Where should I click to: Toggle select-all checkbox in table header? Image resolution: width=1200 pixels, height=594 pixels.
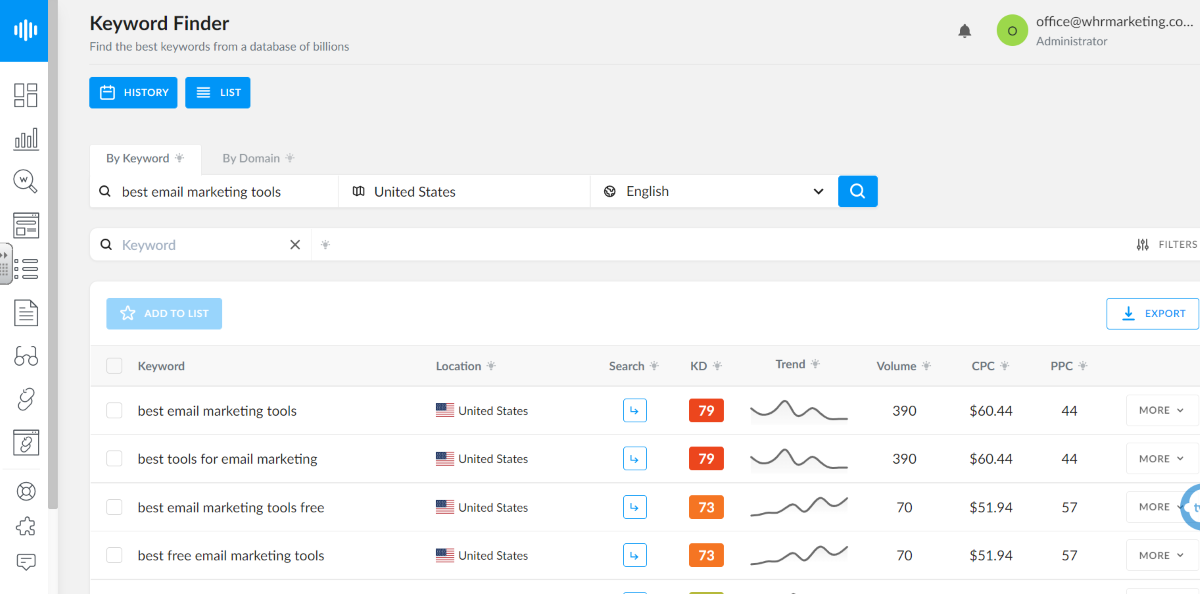coord(114,366)
